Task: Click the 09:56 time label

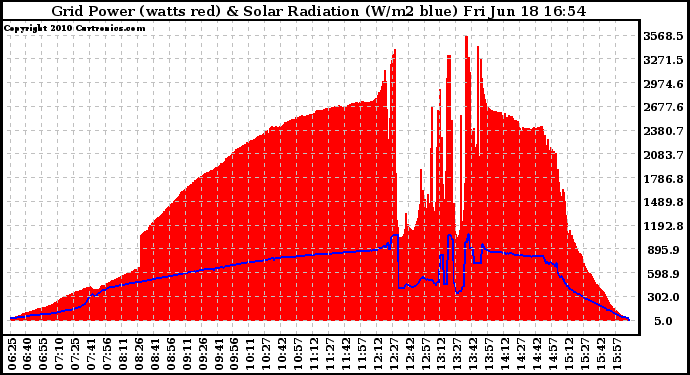Action: tap(235, 353)
